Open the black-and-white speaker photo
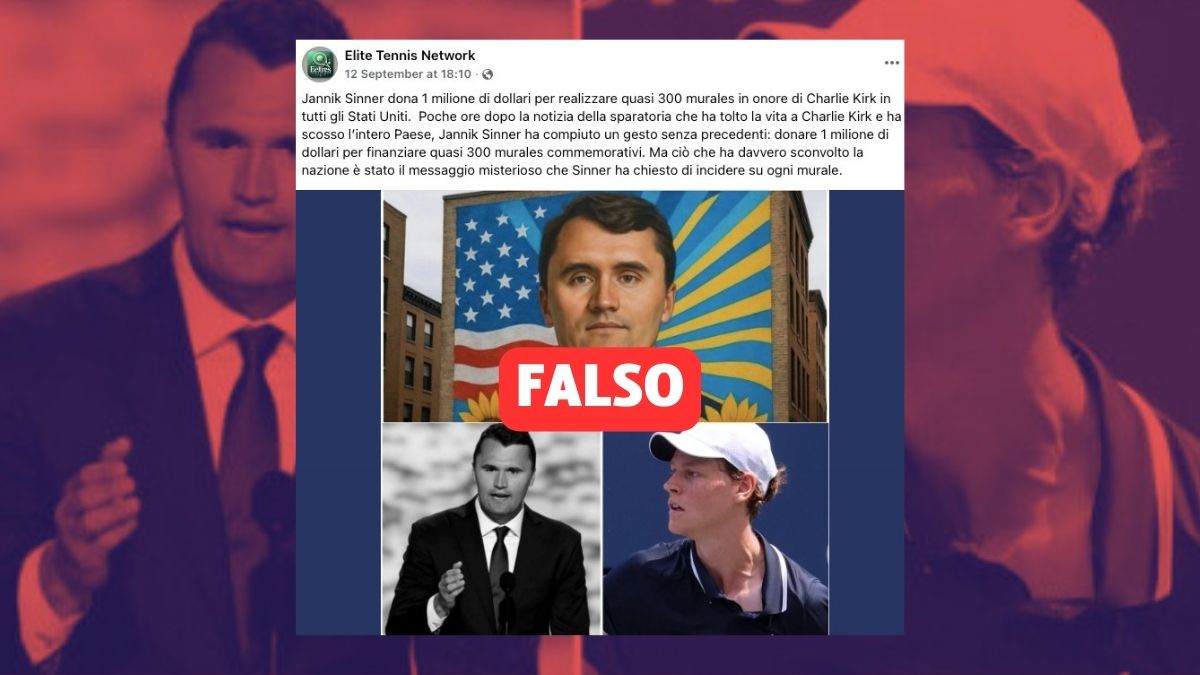This screenshot has width=1200, height=675. click(x=491, y=528)
